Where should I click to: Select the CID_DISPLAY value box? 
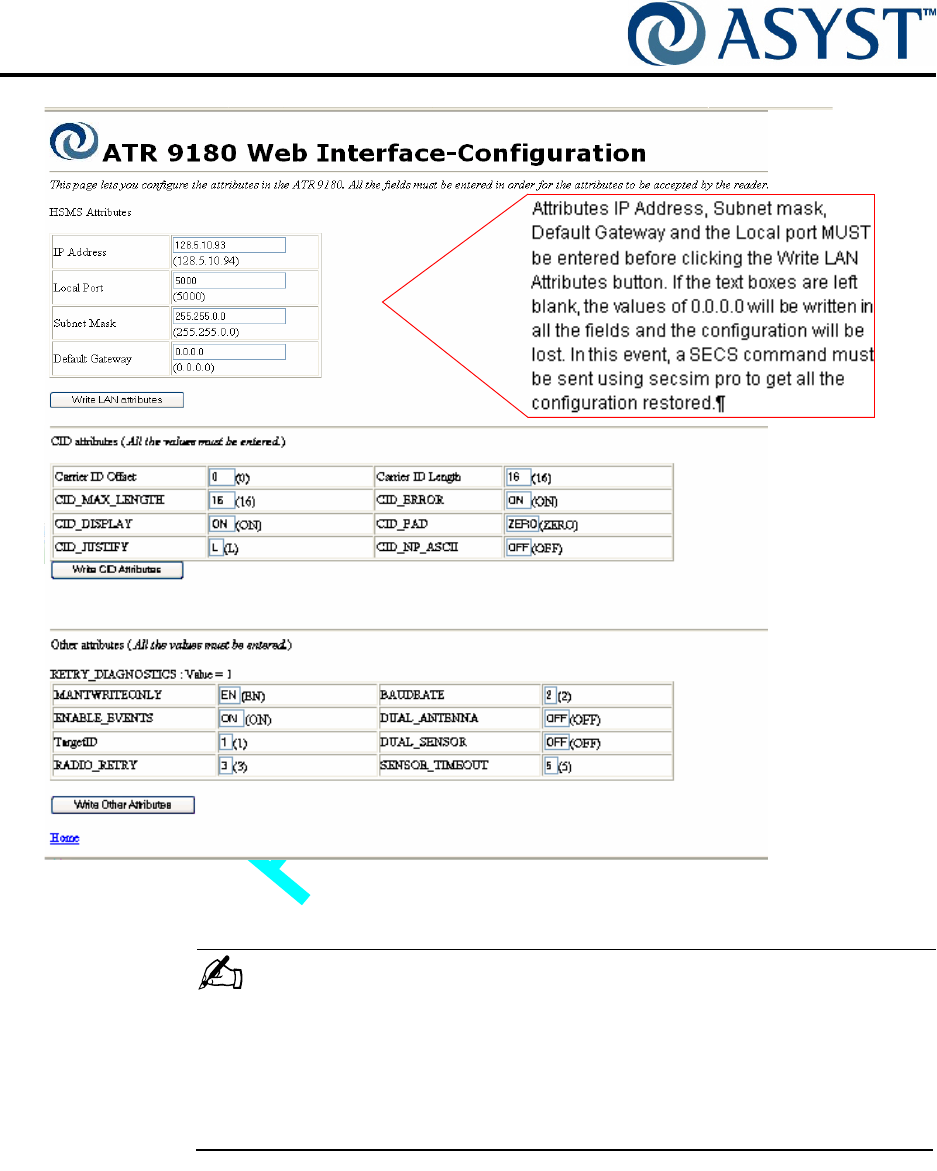tap(222, 524)
